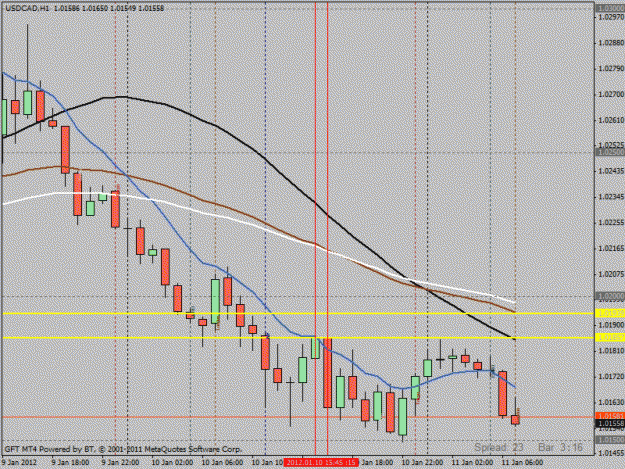
Task: Click the yellow 1.01857 price label
Action: tap(610, 338)
